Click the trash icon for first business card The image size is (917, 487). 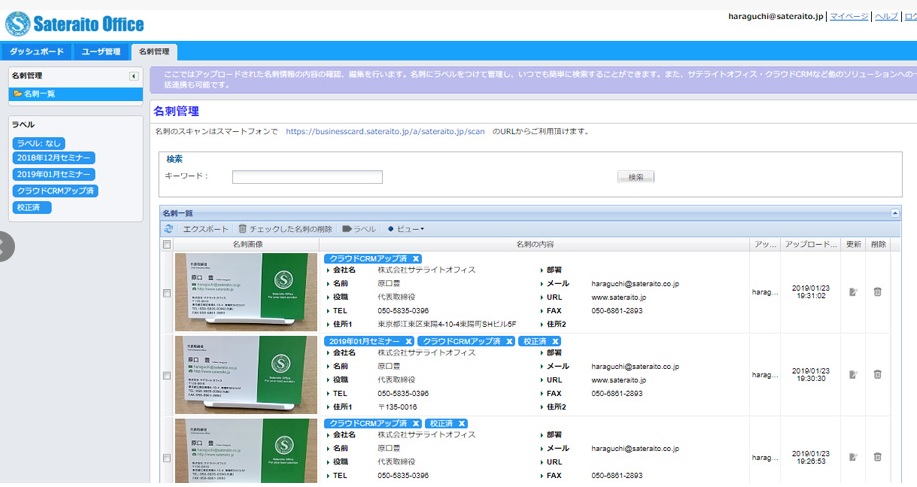(877, 292)
